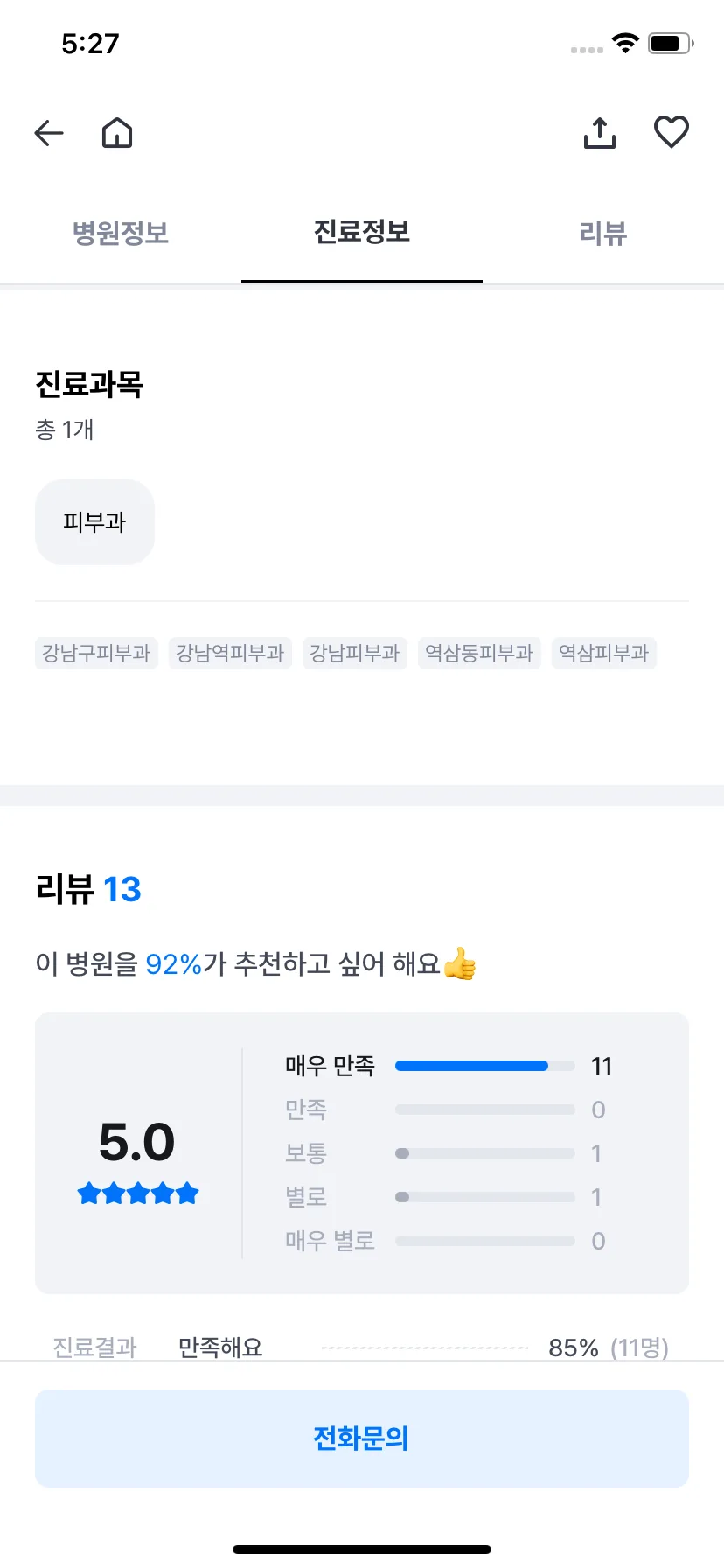The height and width of the screenshot is (1568, 724).
Task: Select the 진료정보 tab
Action: (x=362, y=233)
